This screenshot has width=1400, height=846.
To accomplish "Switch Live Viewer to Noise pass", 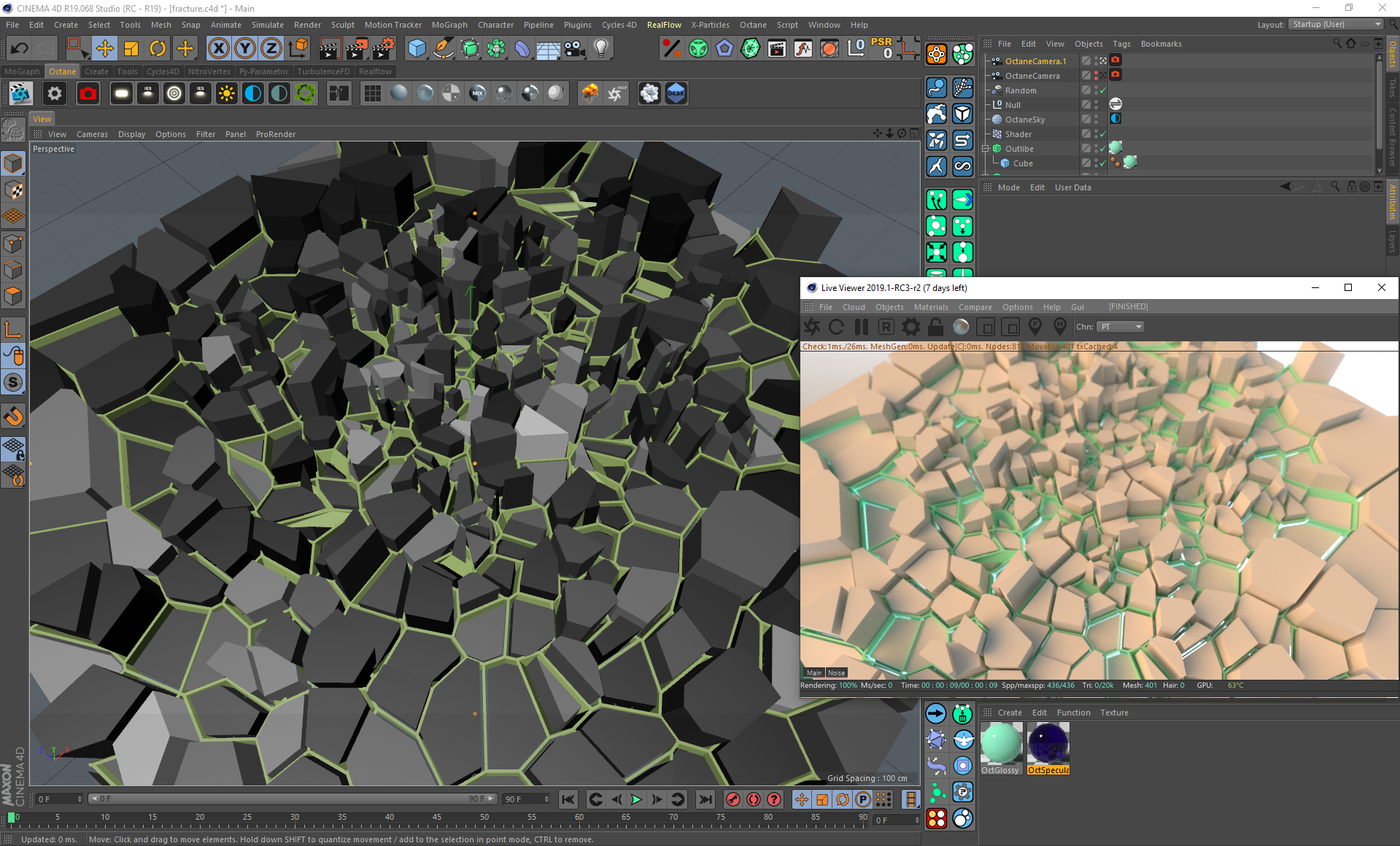I will click(x=837, y=673).
